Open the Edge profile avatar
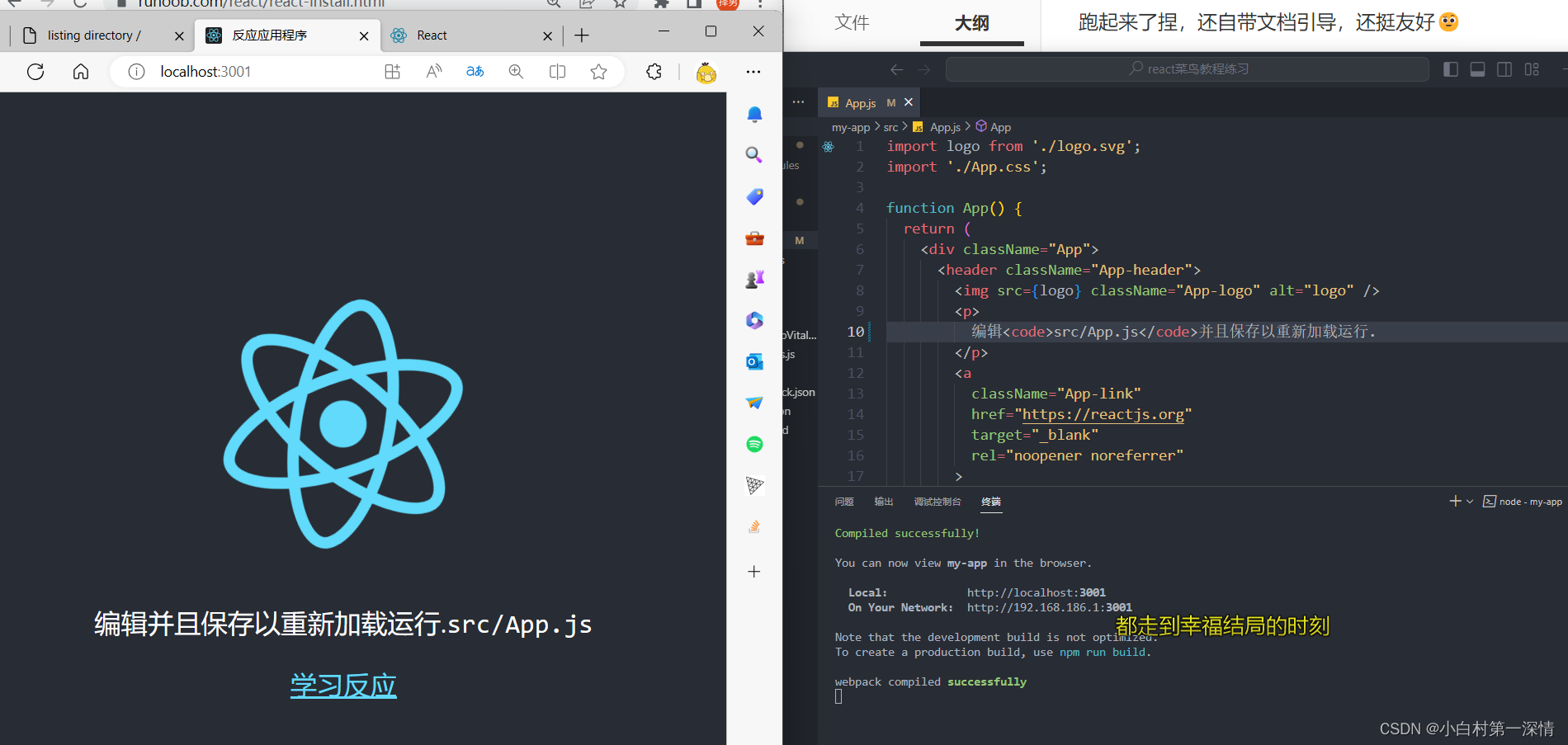This screenshot has height=745, width=1568. [706, 73]
